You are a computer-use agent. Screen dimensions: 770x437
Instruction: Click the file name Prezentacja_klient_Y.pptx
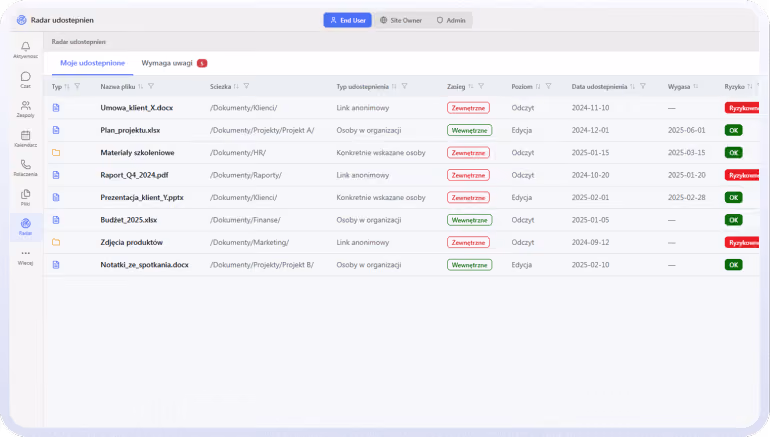[142, 197]
